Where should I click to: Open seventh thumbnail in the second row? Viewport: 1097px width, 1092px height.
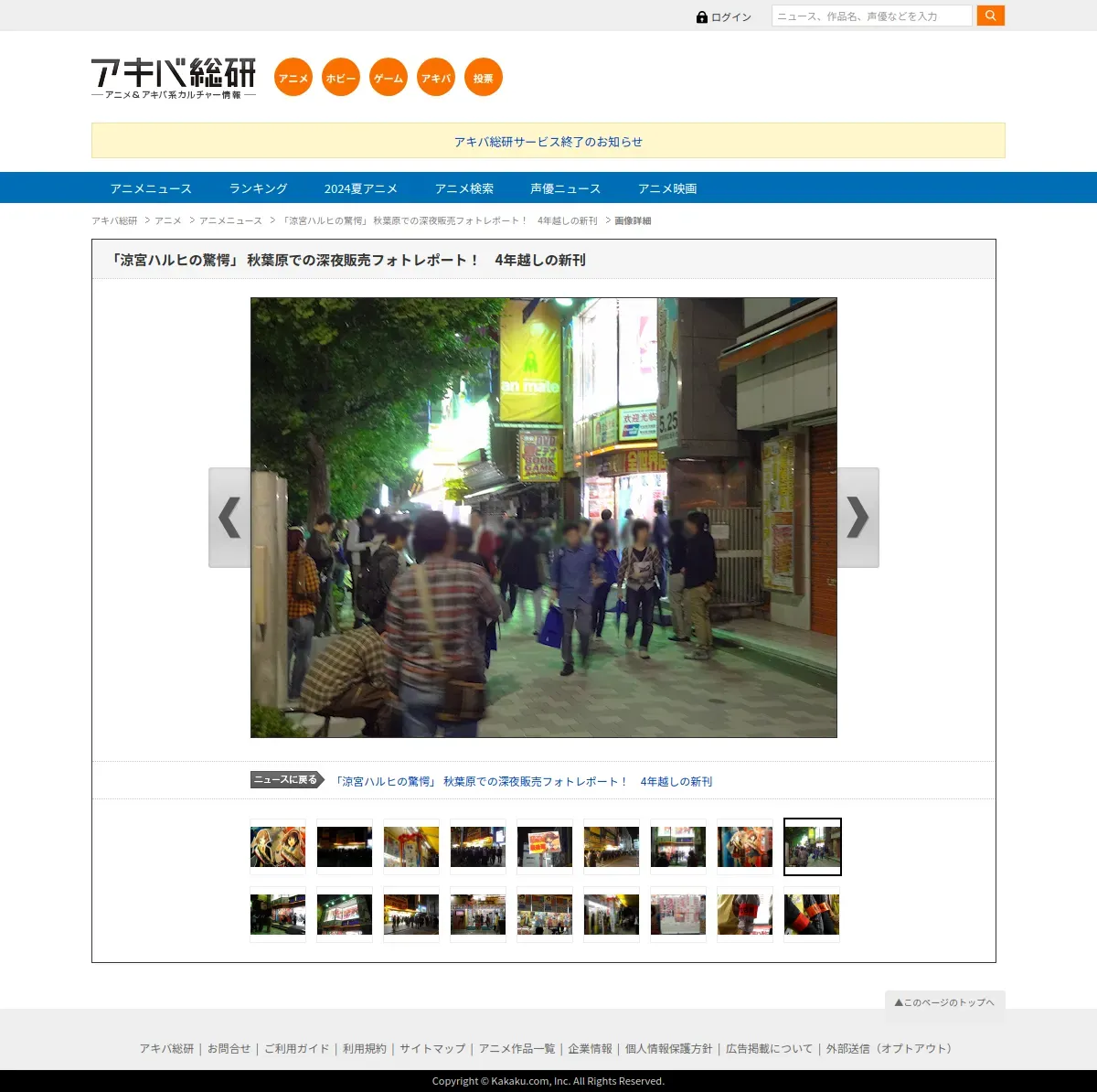[678, 914]
